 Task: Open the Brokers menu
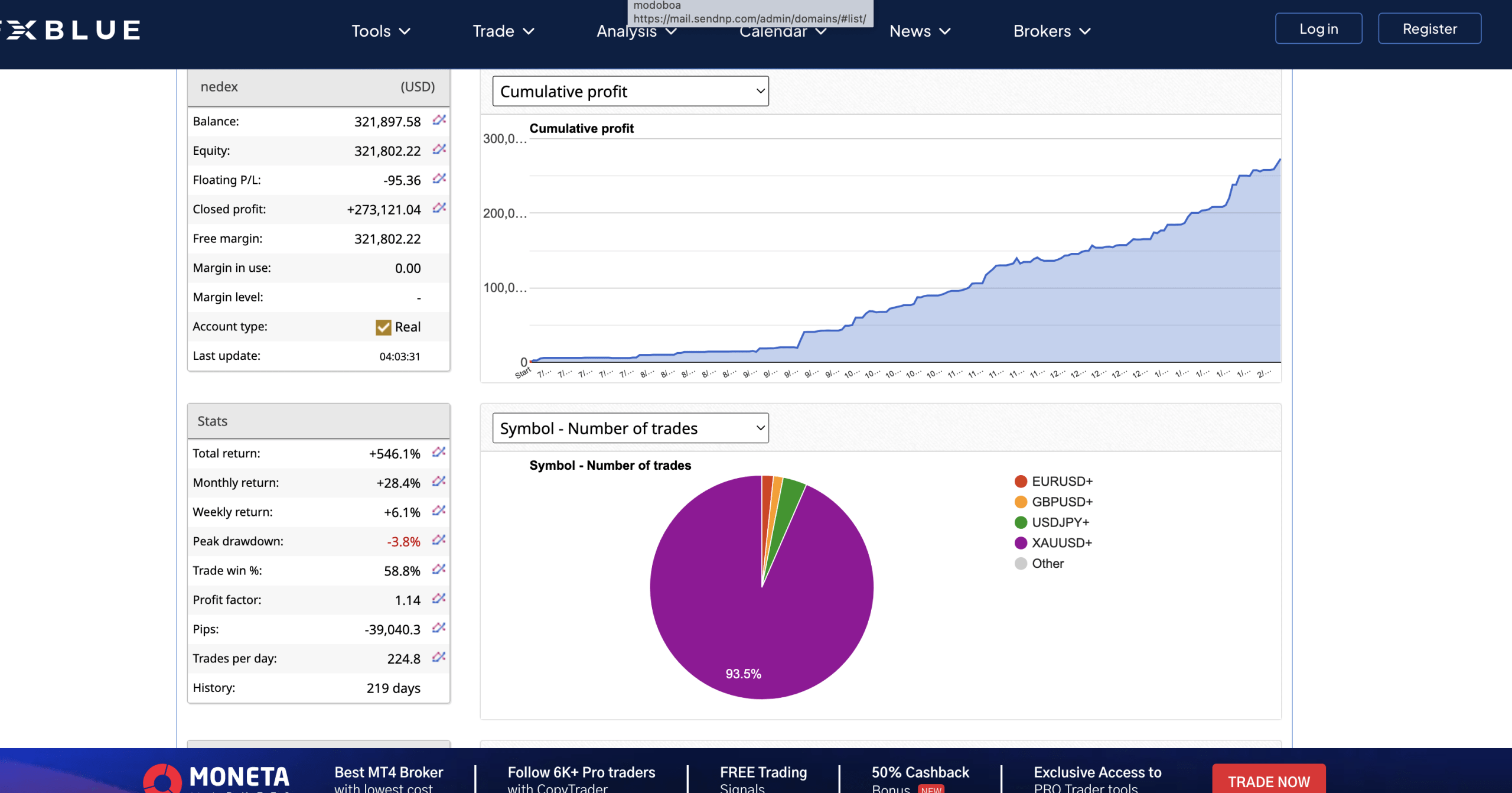(x=1051, y=31)
